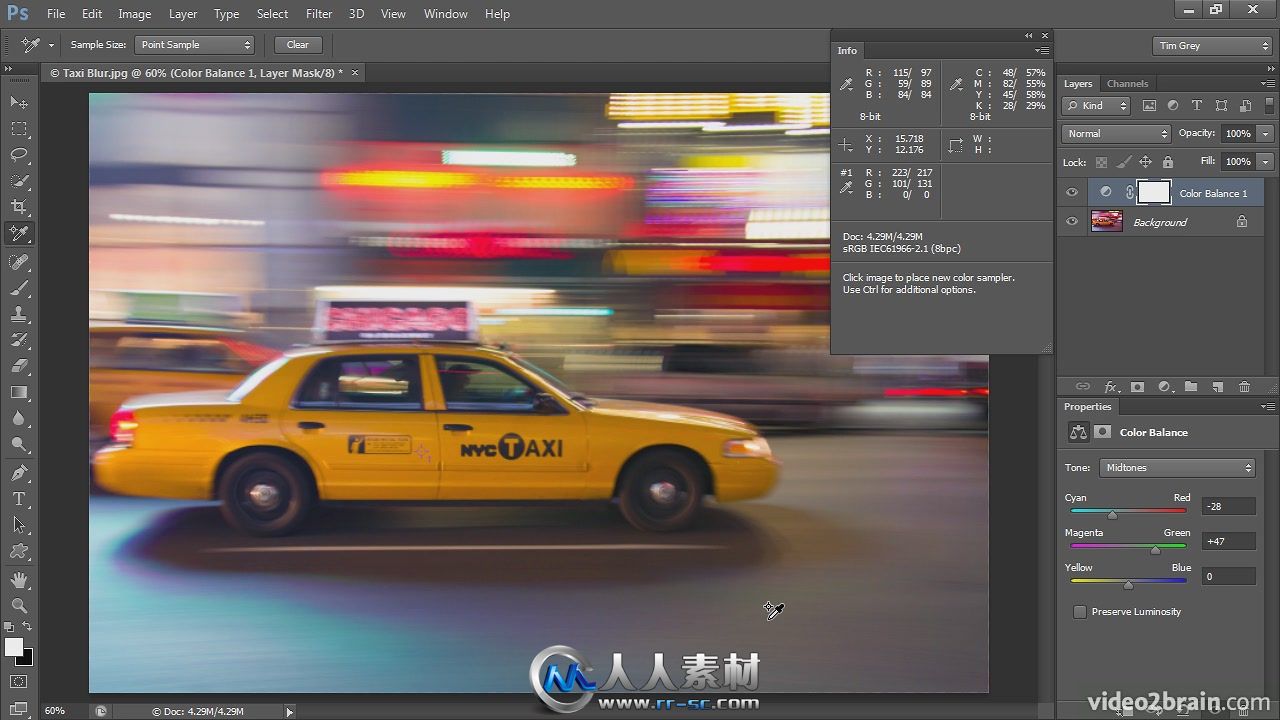Select the Path Selection tool

(19, 525)
